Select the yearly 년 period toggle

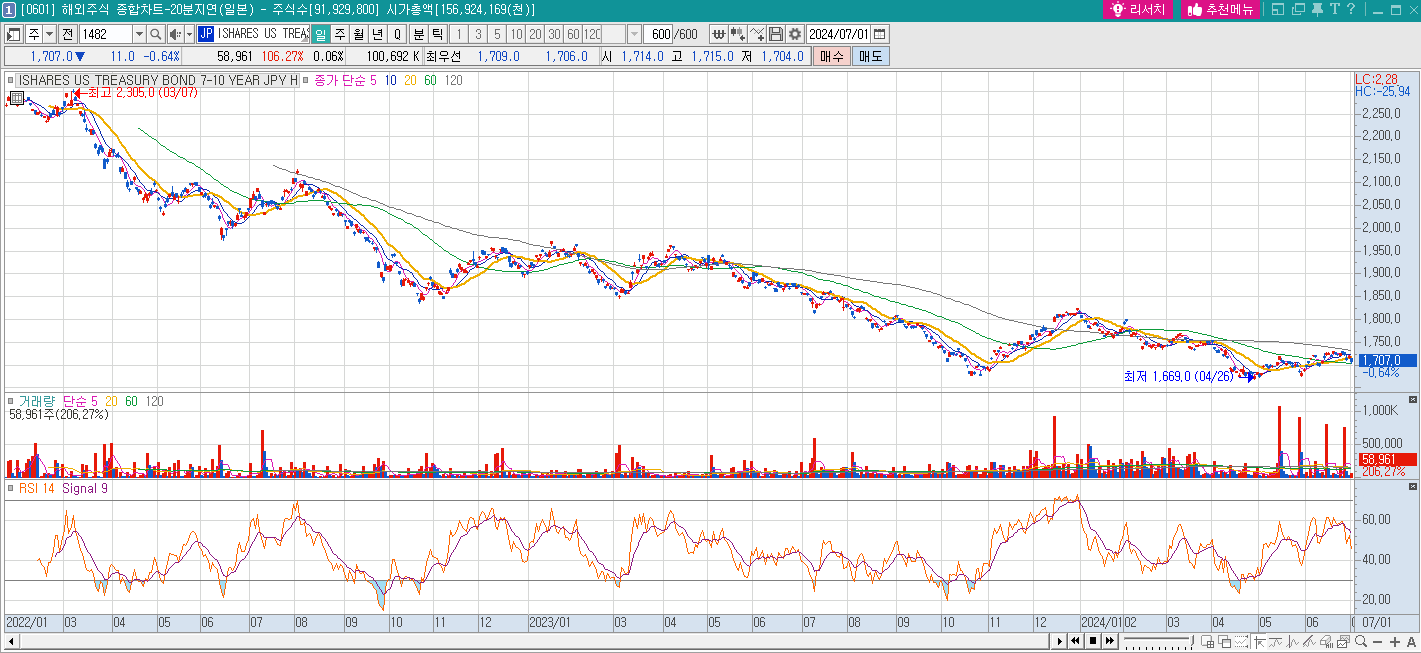pyautogui.click(x=377, y=34)
